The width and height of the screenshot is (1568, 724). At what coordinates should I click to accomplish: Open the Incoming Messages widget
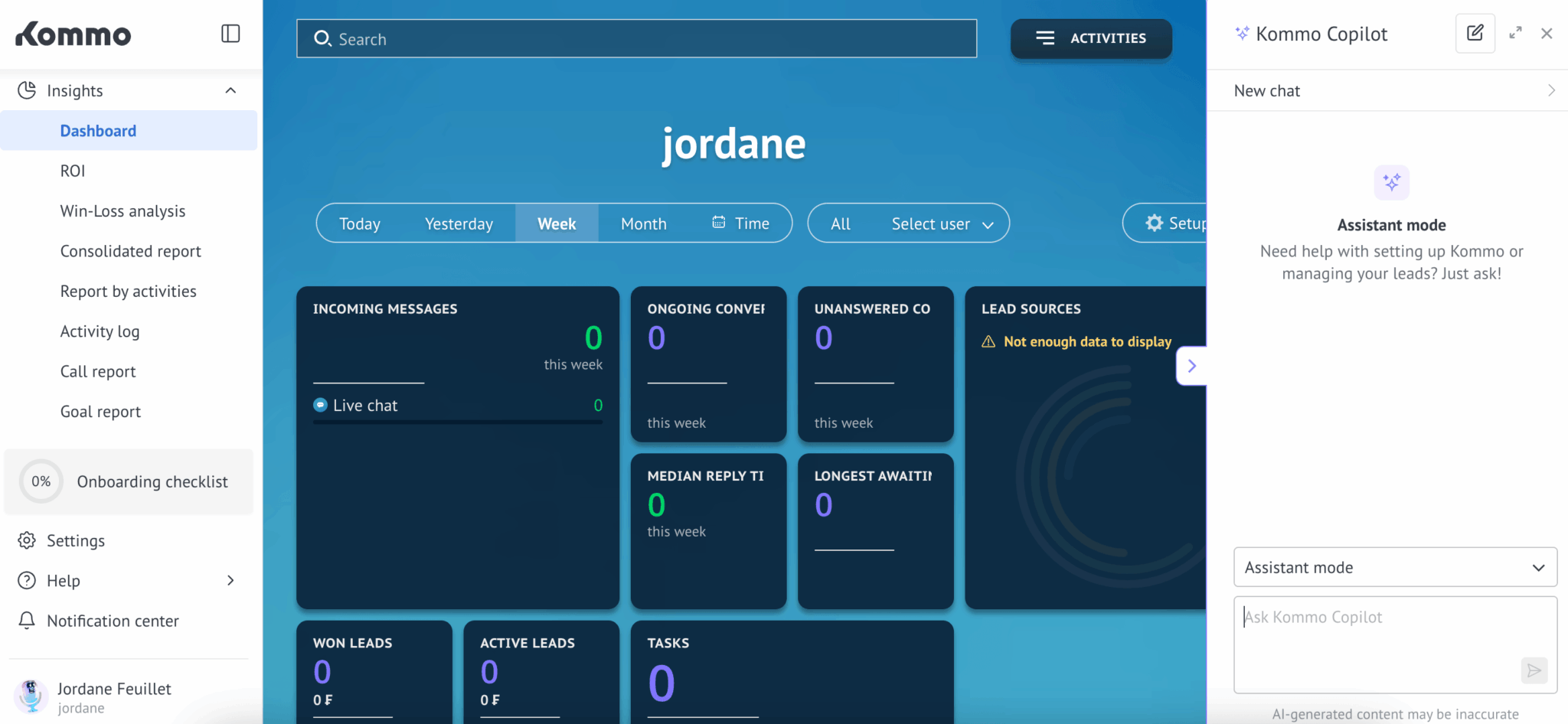point(458,448)
